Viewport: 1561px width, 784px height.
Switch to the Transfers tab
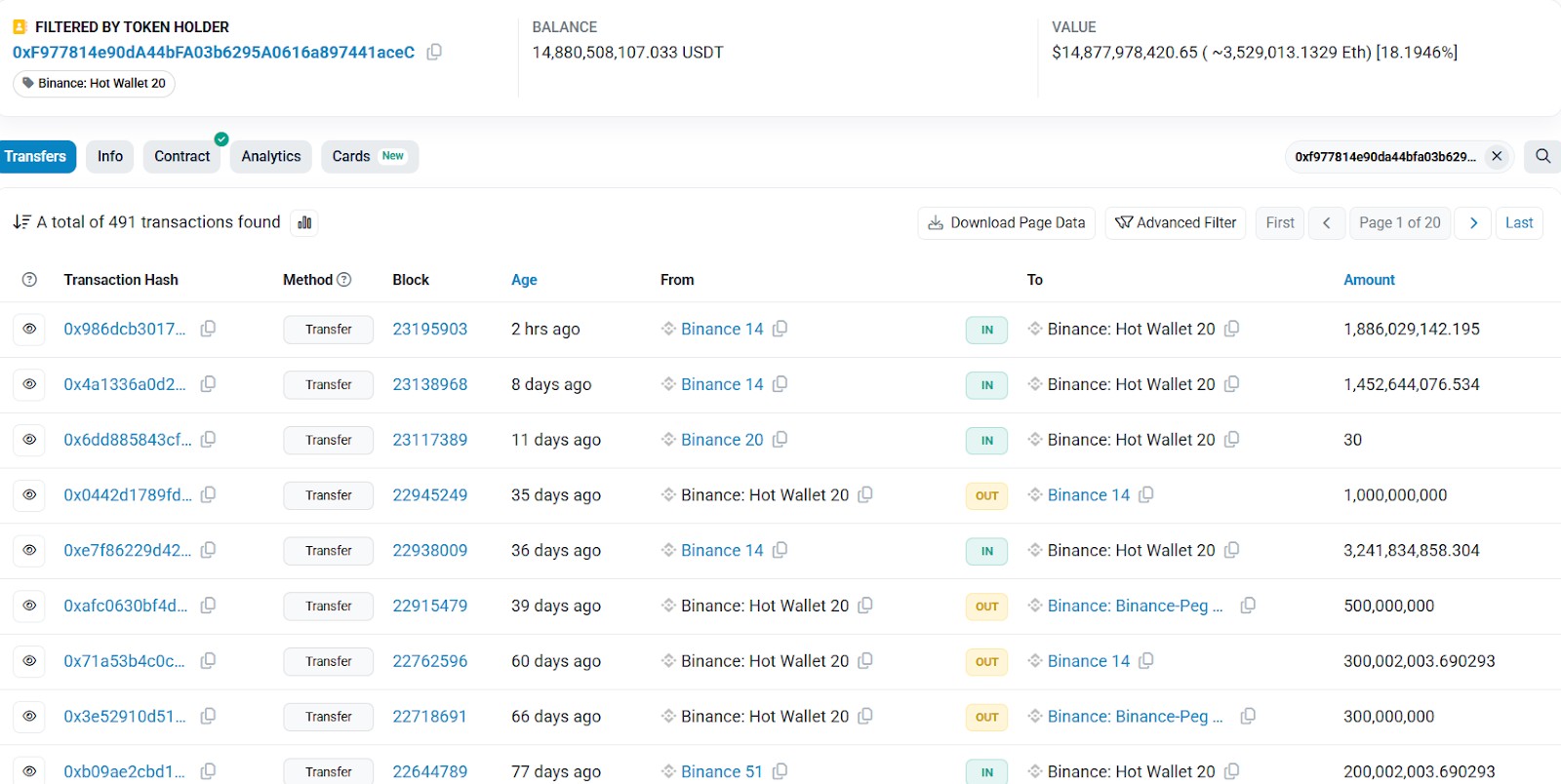(36, 156)
